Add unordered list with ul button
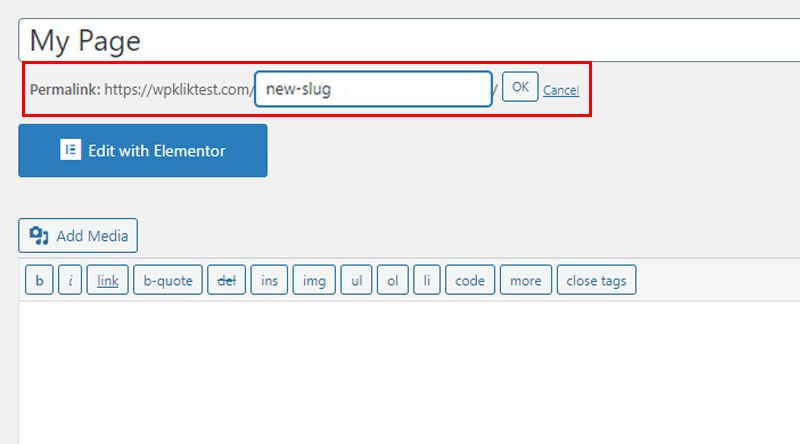This screenshot has height=444, width=800. tap(356, 280)
